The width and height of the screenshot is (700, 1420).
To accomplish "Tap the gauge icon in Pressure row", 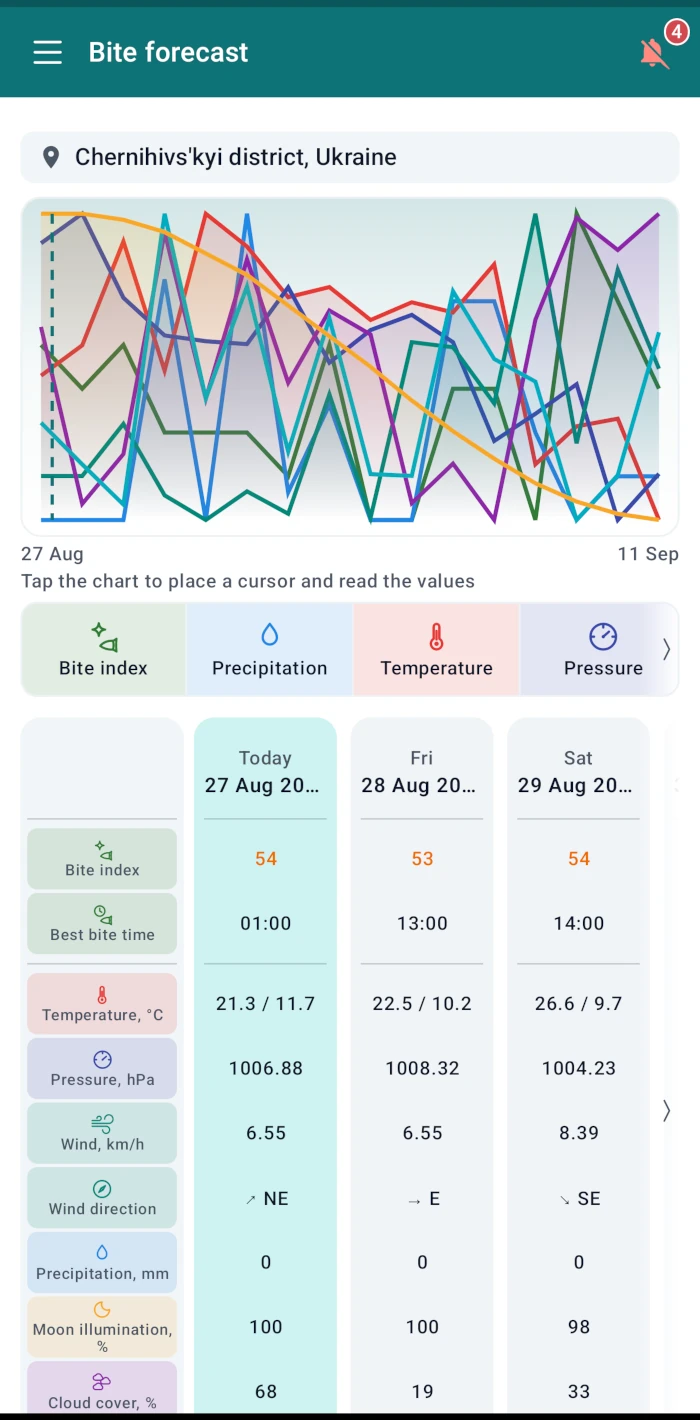I will click(102, 1060).
